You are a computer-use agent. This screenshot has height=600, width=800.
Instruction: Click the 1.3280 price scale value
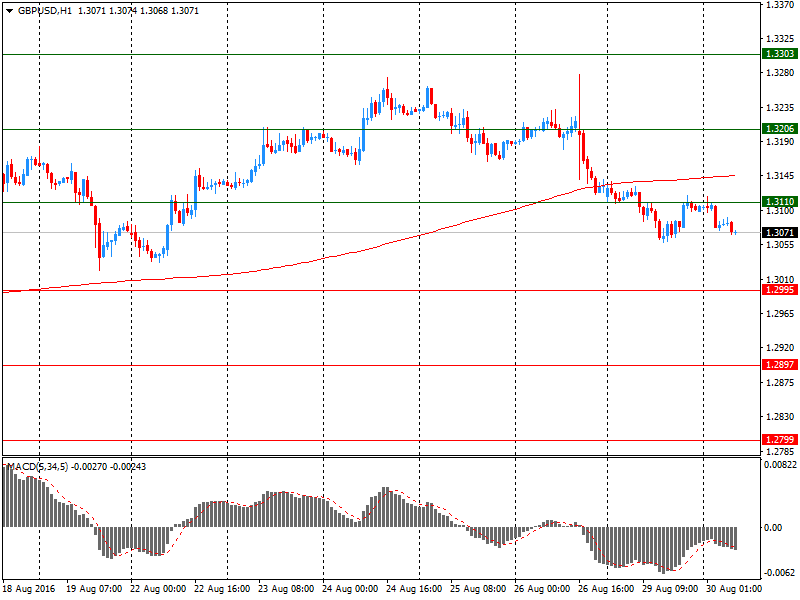pos(780,73)
